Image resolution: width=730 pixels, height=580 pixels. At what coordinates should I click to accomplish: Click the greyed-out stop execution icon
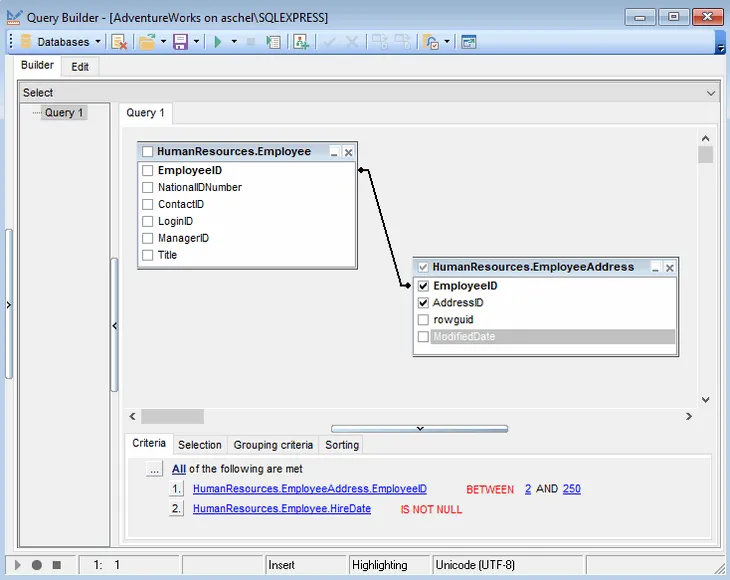[250, 42]
